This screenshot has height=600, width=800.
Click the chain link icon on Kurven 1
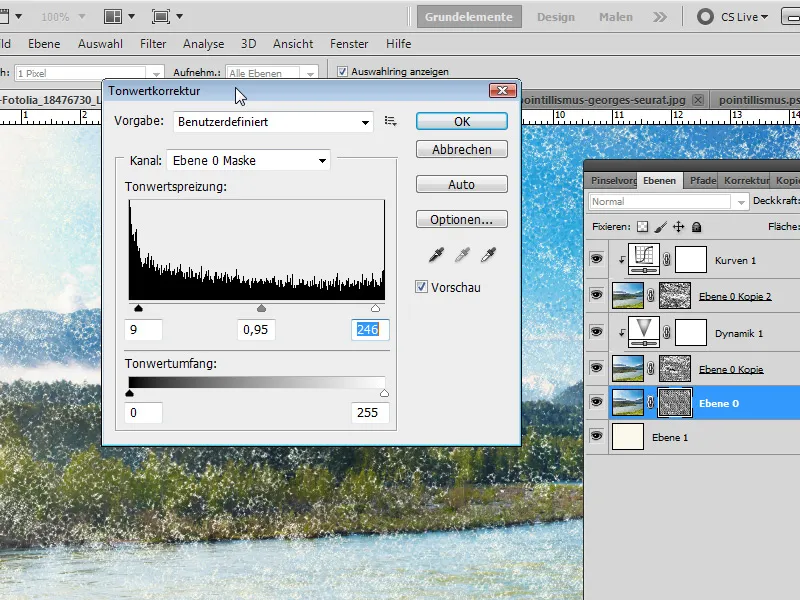click(x=666, y=260)
